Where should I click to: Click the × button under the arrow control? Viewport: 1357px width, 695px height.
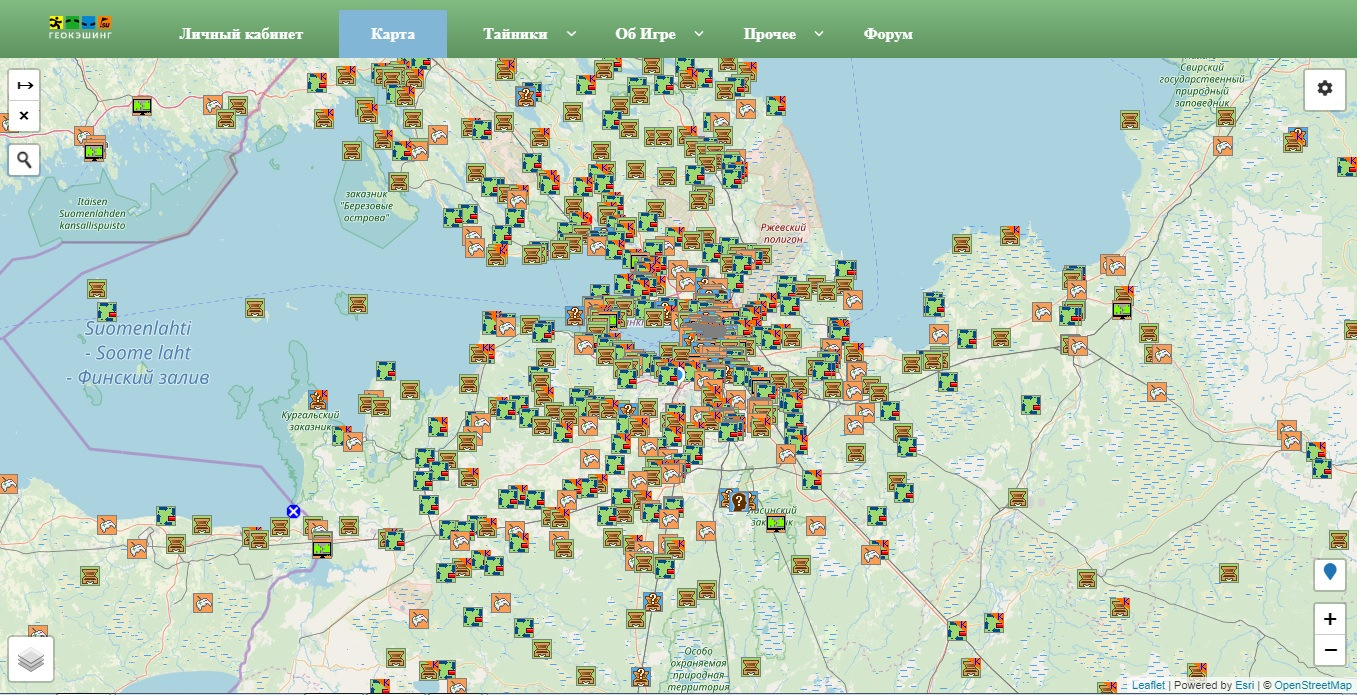point(24,117)
